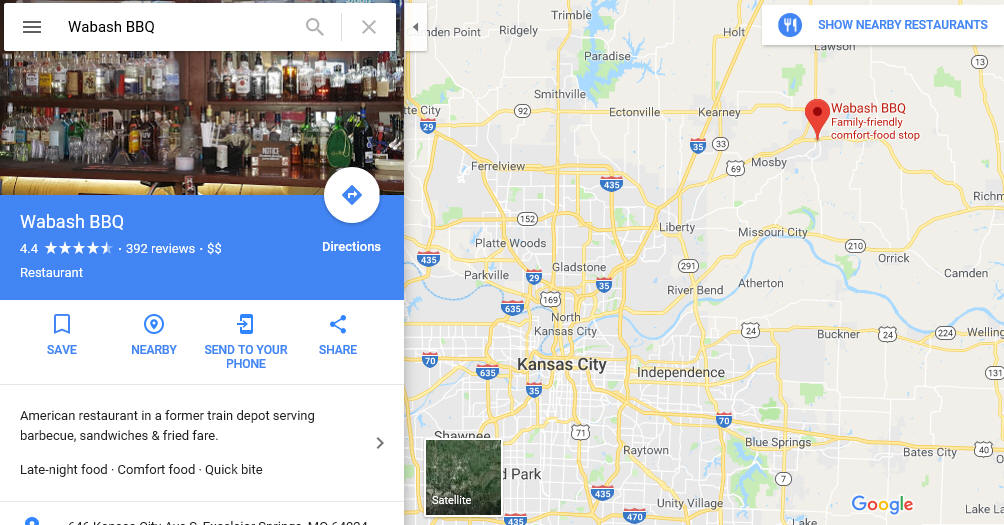Save Wabash BBQ with bookmark icon

tap(61, 324)
